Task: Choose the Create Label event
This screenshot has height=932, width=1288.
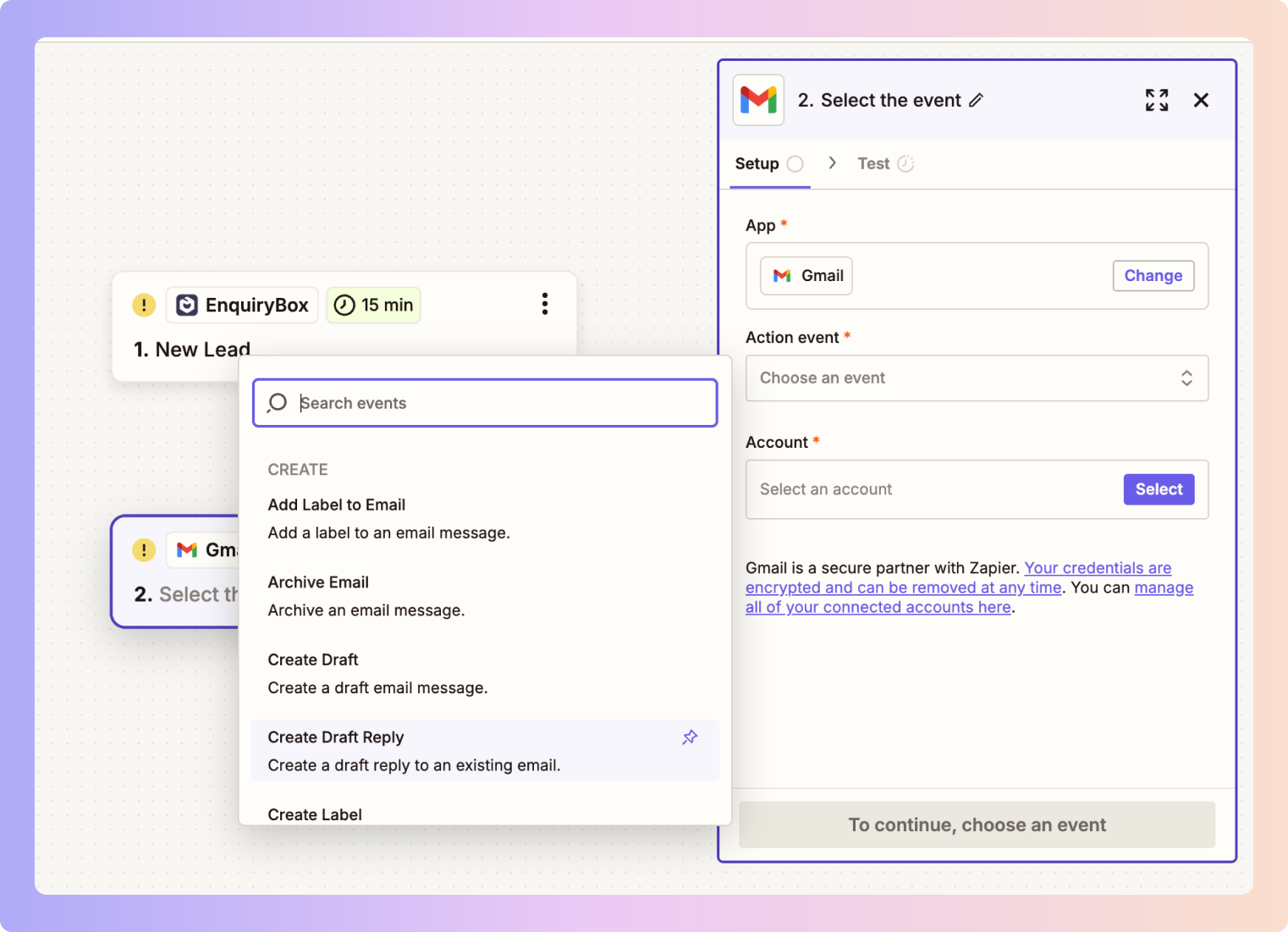Action: (x=485, y=814)
